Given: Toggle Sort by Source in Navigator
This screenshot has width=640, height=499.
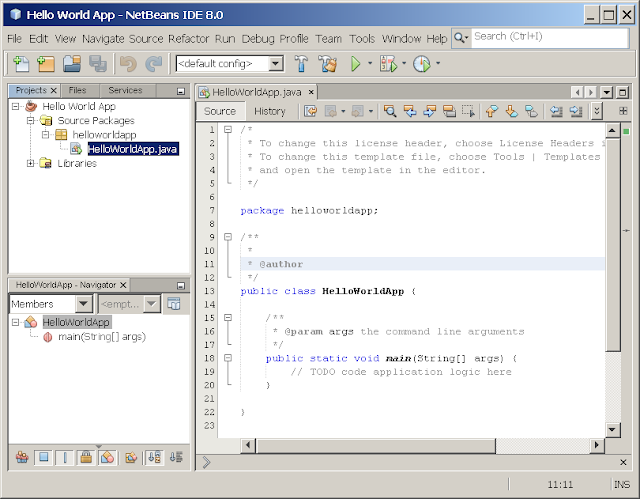Looking at the screenshot, I should pyautogui.click(x=176, y=457).
